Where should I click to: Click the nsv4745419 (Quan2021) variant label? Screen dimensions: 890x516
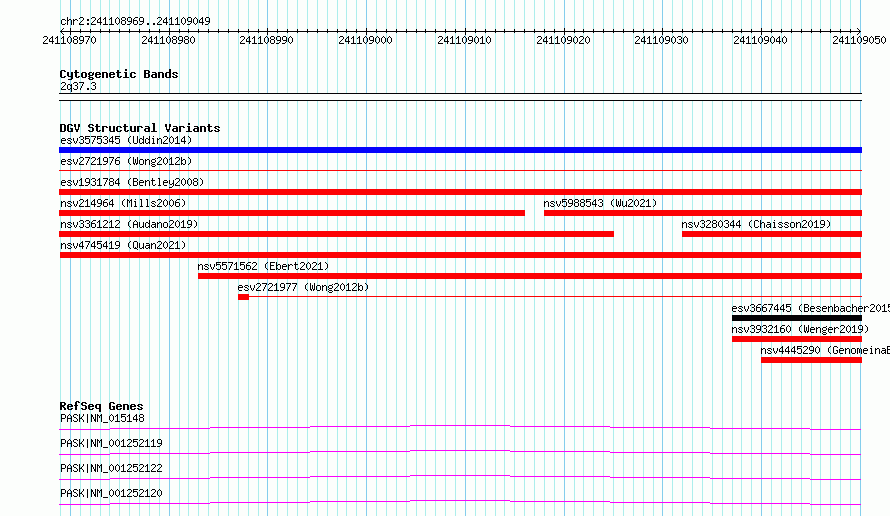pyautogui.click(x=123, y=245)
